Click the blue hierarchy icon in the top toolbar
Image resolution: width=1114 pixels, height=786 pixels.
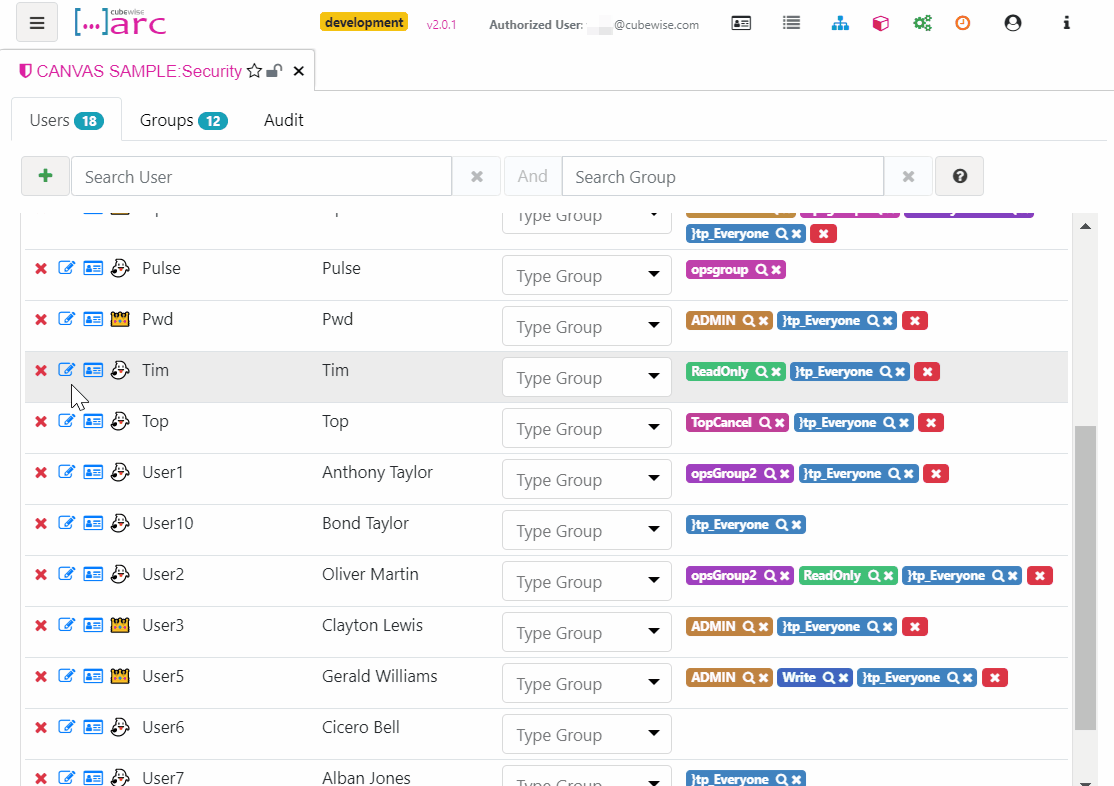tap(840, 22)
